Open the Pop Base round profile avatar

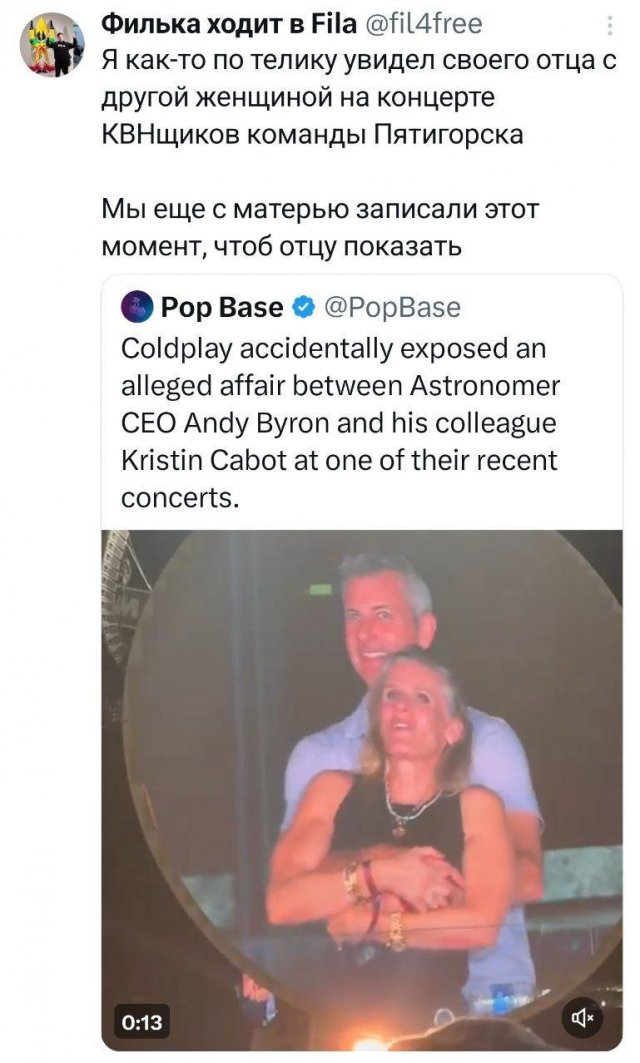[137, 307]
